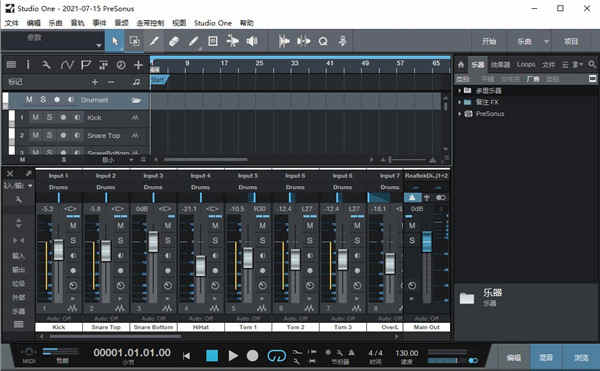The image size is (600, 371).
Task: Open the last menu in the menu bar
Action: click(x=247, y=23)
